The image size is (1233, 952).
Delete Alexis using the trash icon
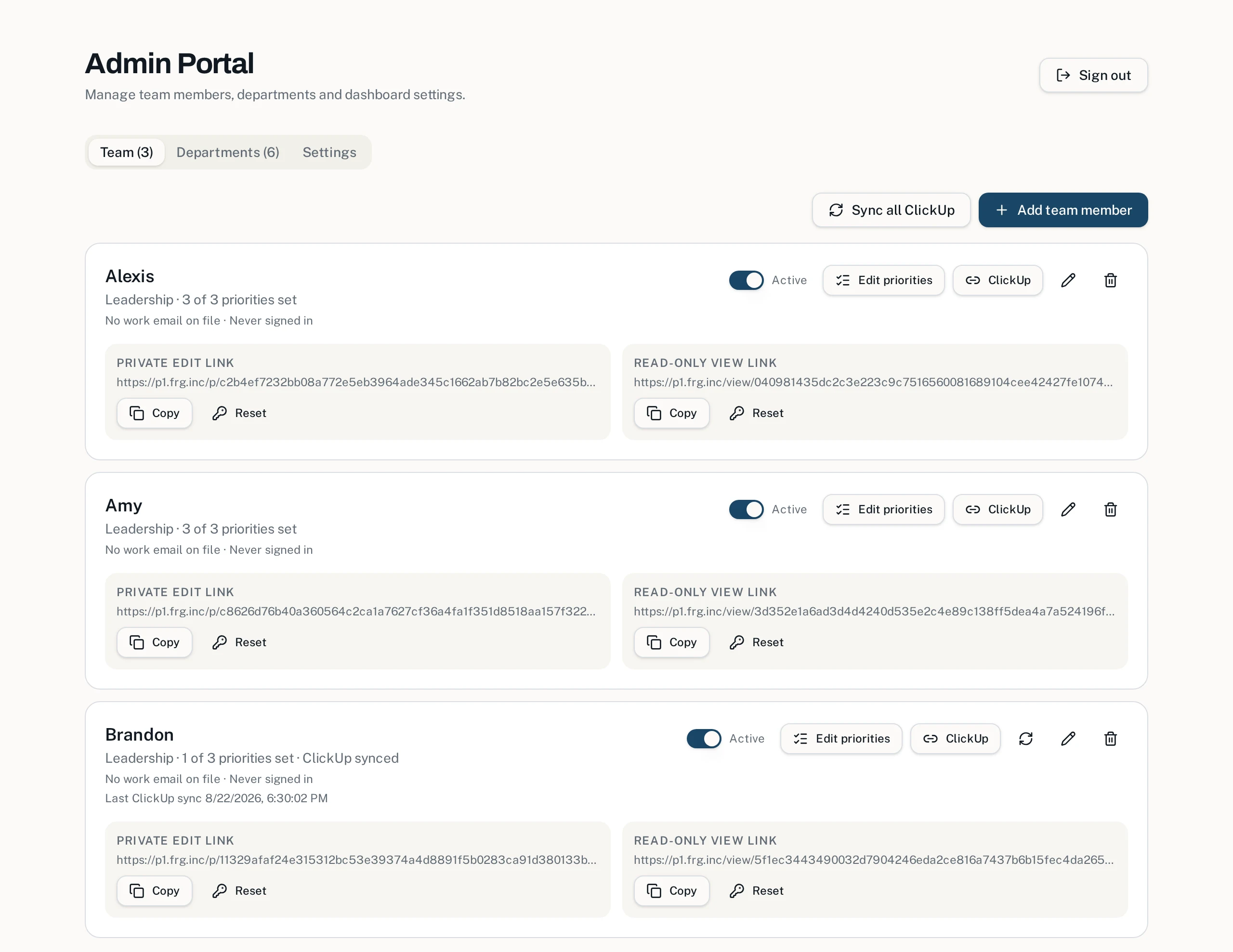tap(1110, 280)
